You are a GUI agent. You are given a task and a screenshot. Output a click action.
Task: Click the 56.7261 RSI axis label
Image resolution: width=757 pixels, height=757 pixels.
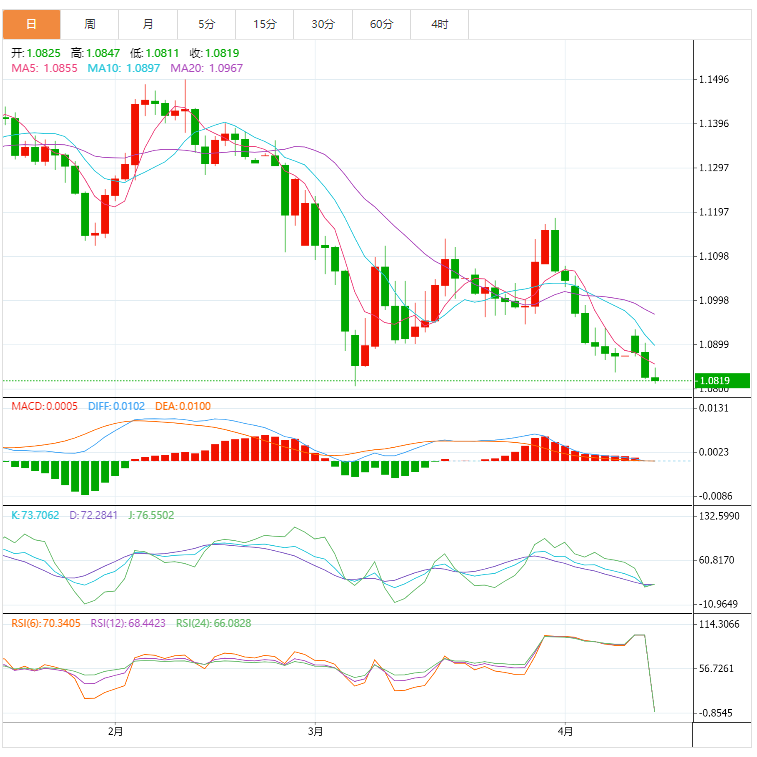tap(716, 669)
